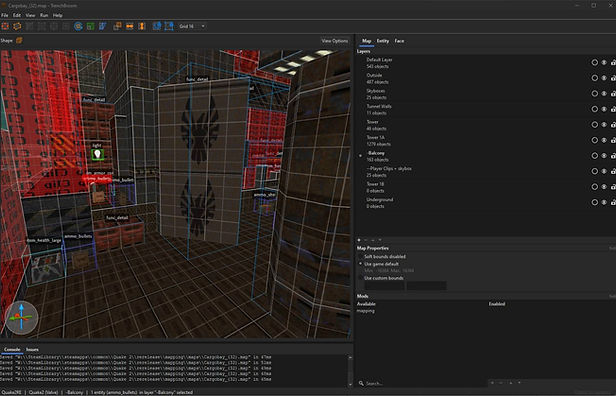Open the View Options dropdown
Screen dimensions: 616x396
click(x=335, y=41)
